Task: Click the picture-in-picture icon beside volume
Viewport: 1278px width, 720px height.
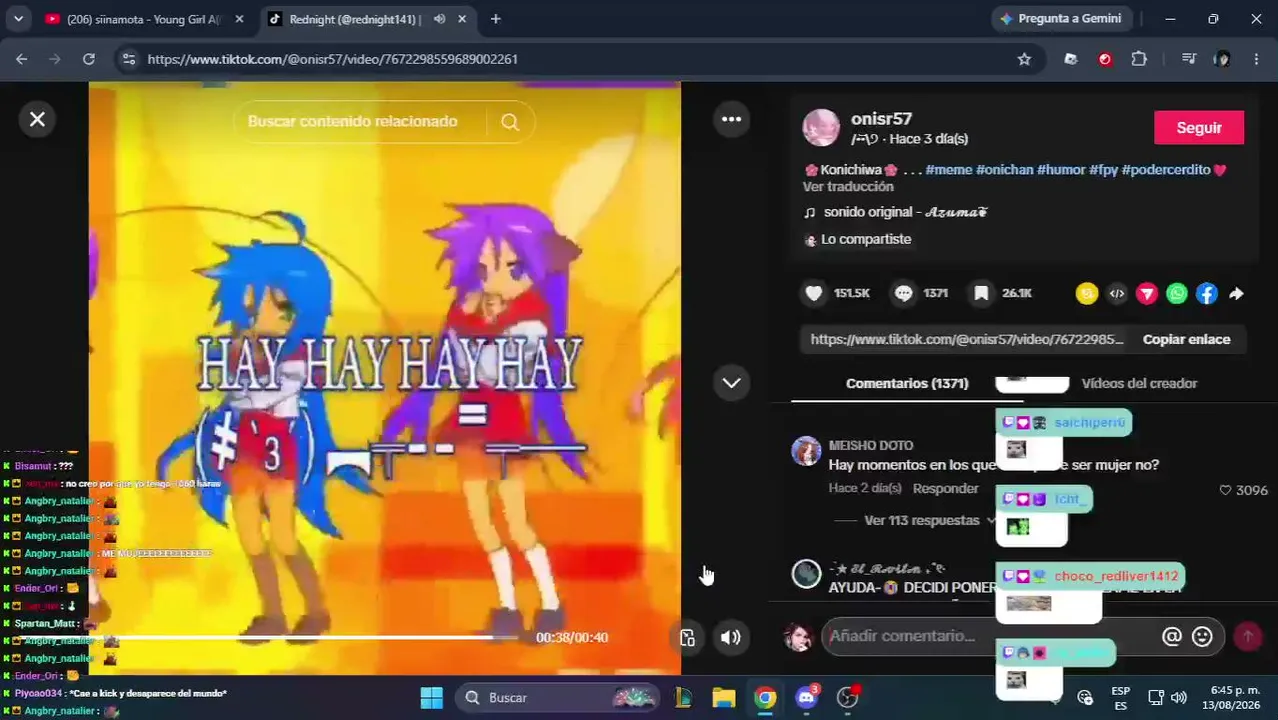Action: point(687,637)
